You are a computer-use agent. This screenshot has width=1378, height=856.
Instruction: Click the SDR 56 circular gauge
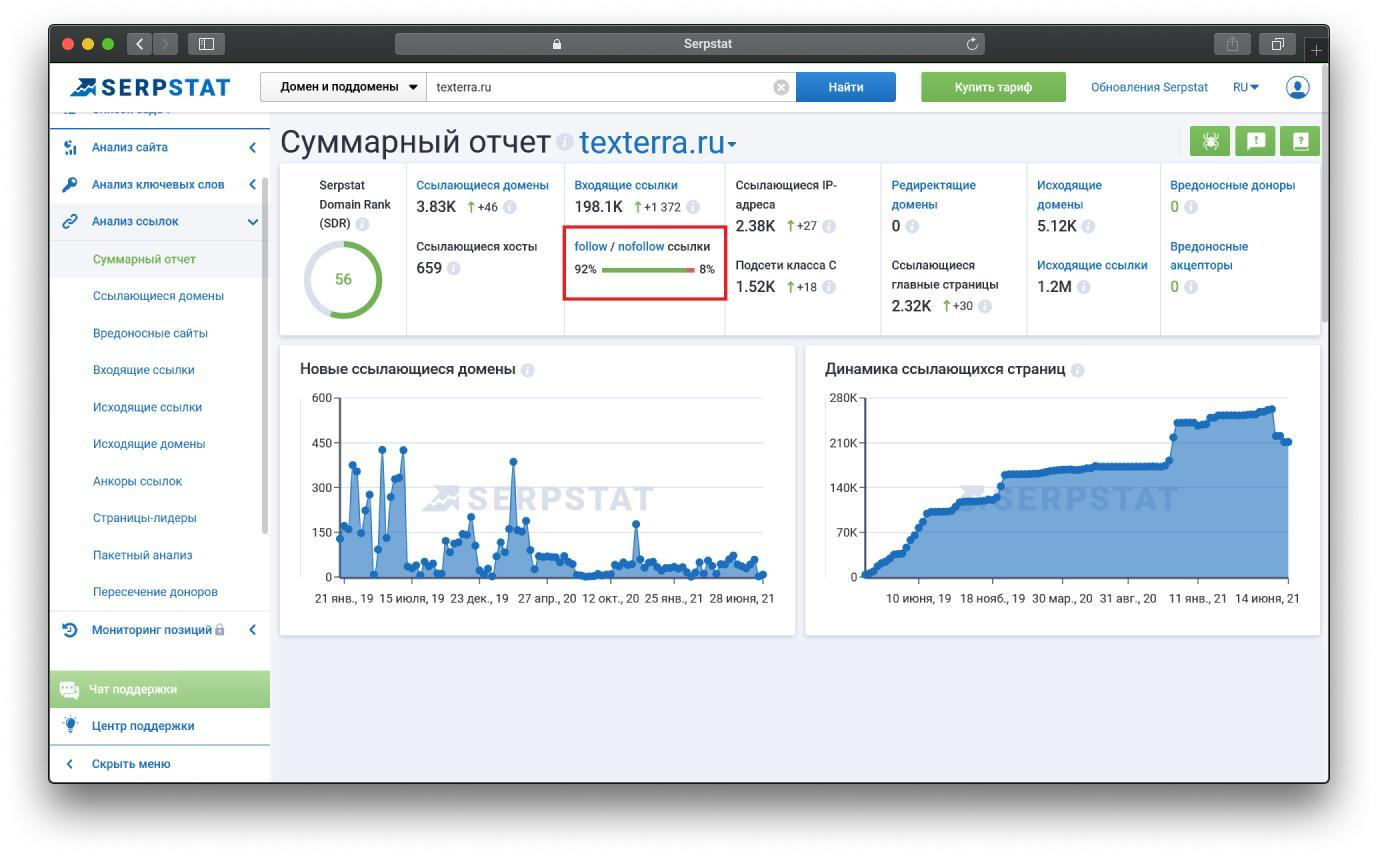(343, 280)
